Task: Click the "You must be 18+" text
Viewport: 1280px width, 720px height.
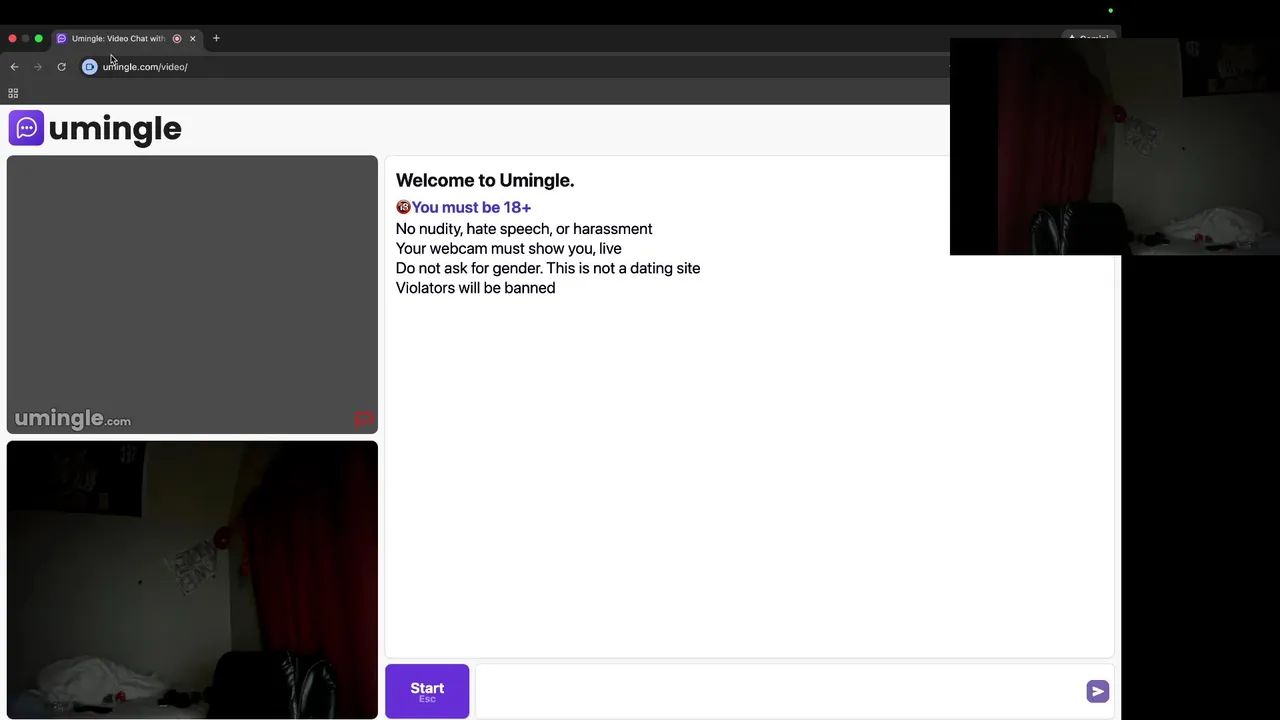Action: coord(471,207)
